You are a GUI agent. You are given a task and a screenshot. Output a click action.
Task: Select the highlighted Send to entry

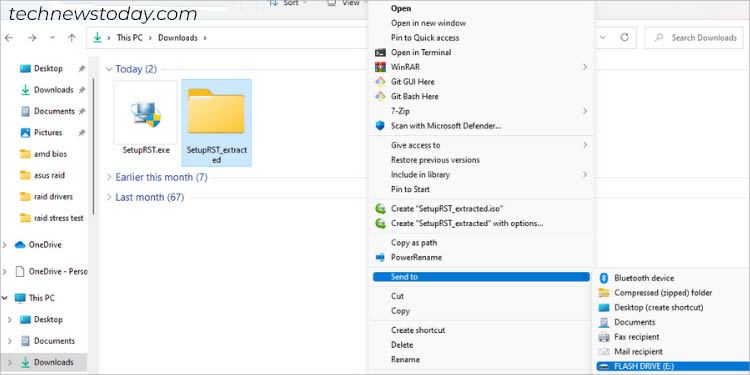(481, 277)
